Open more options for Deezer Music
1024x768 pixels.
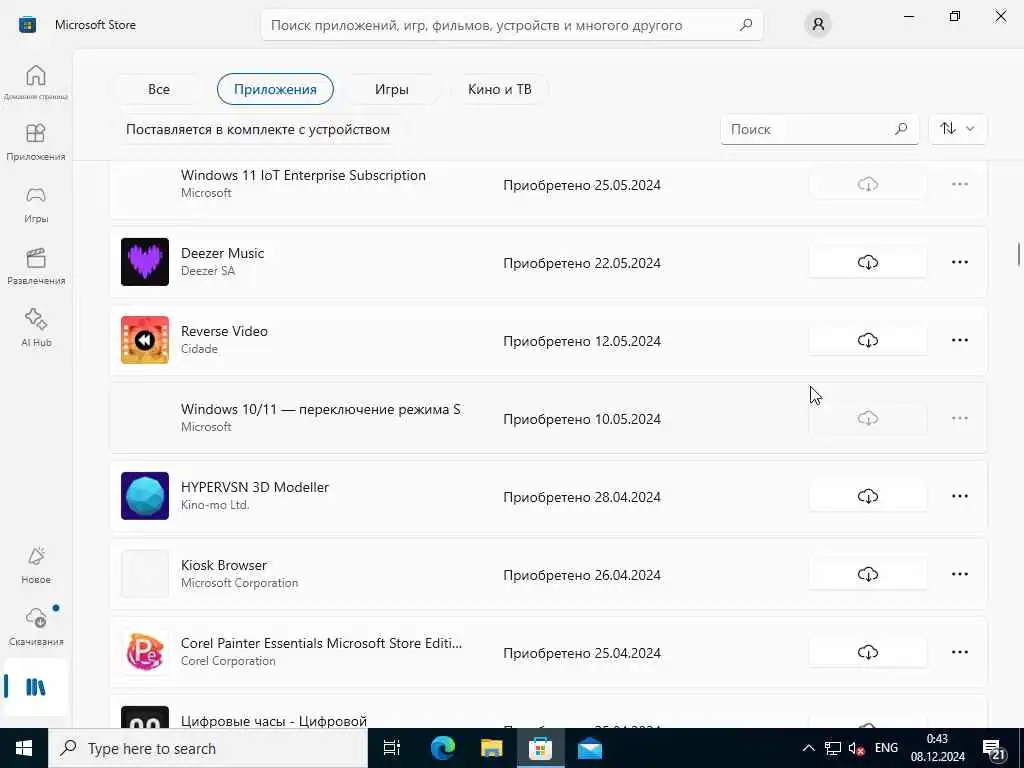(959, 263)
